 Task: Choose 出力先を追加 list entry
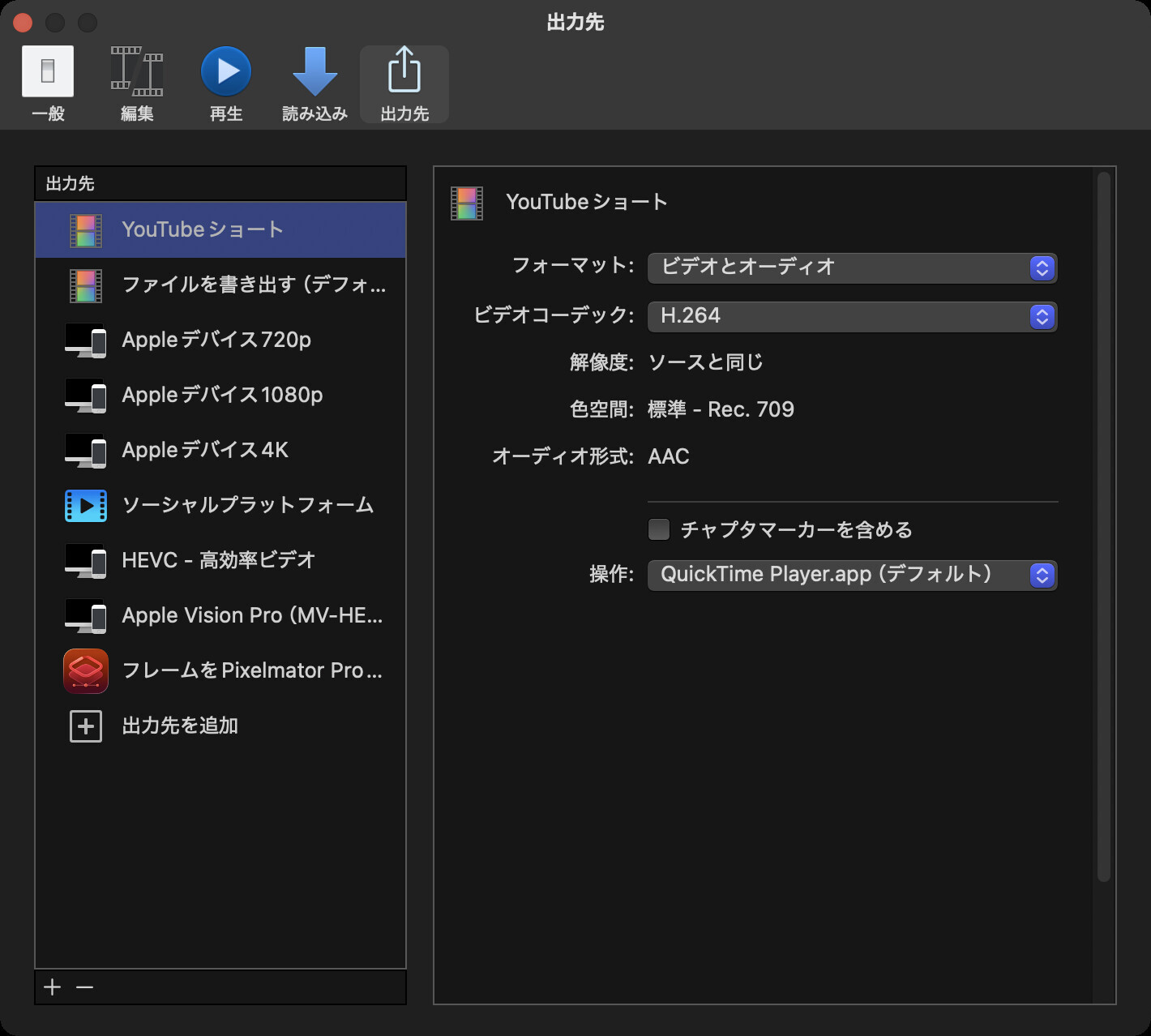[x=220, y=726]
